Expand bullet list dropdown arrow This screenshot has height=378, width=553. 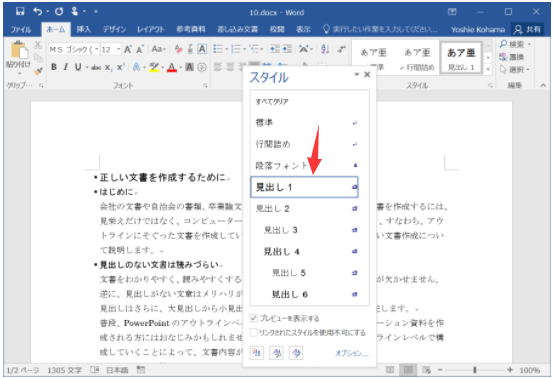point(227,49)
